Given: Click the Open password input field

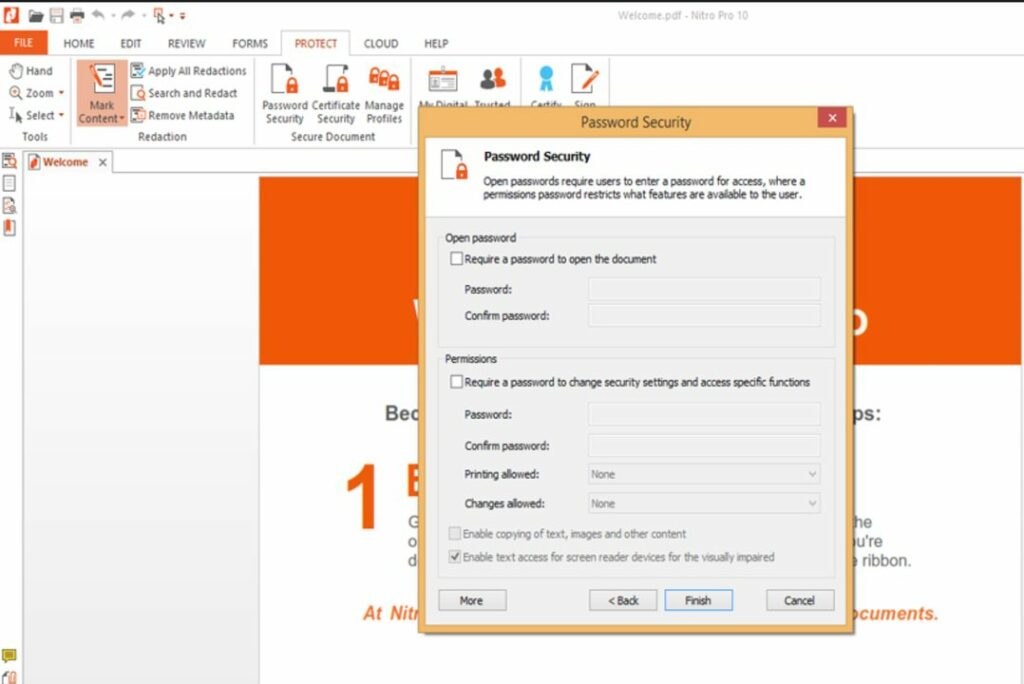Looking at the screenshot, I should [x=703, y=288].
